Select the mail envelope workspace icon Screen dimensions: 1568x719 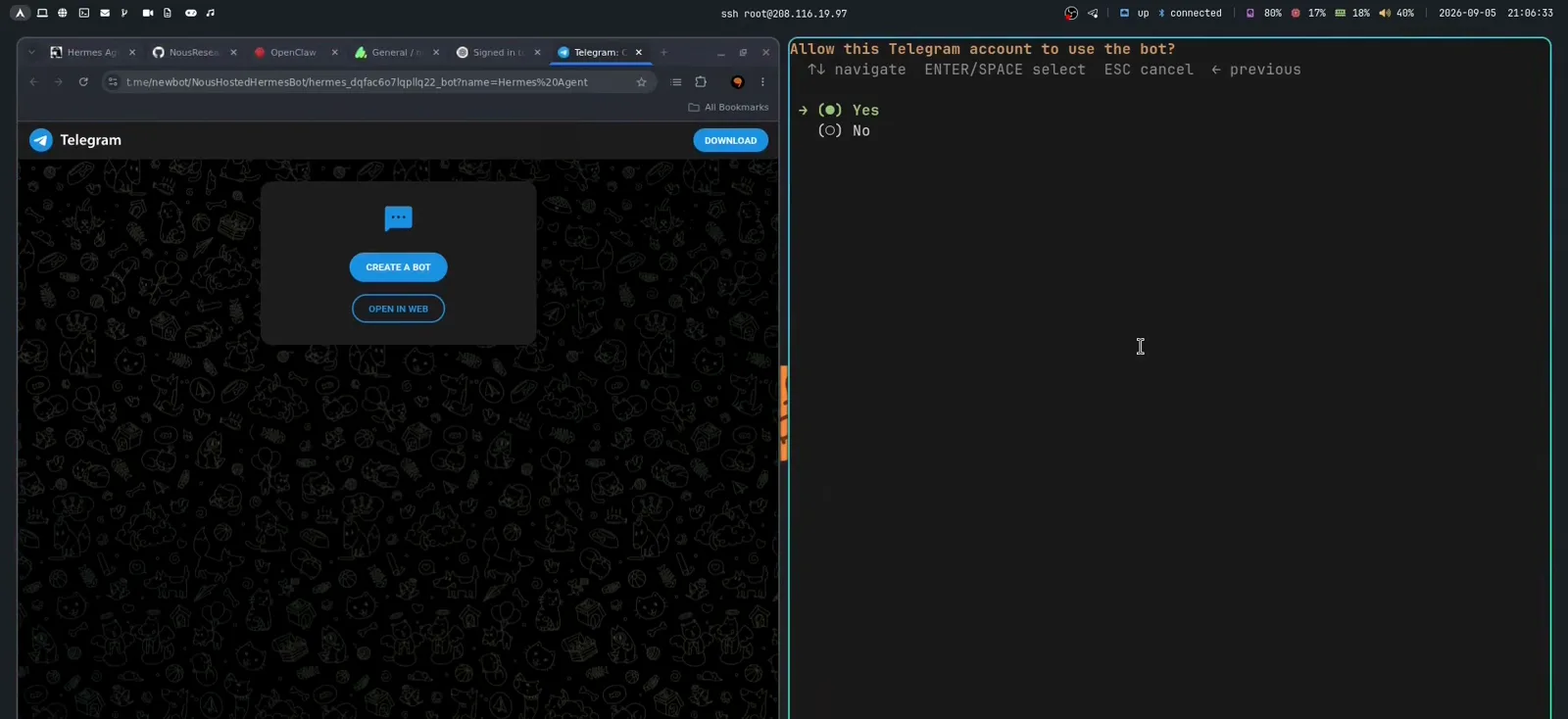tap(105, 13)
